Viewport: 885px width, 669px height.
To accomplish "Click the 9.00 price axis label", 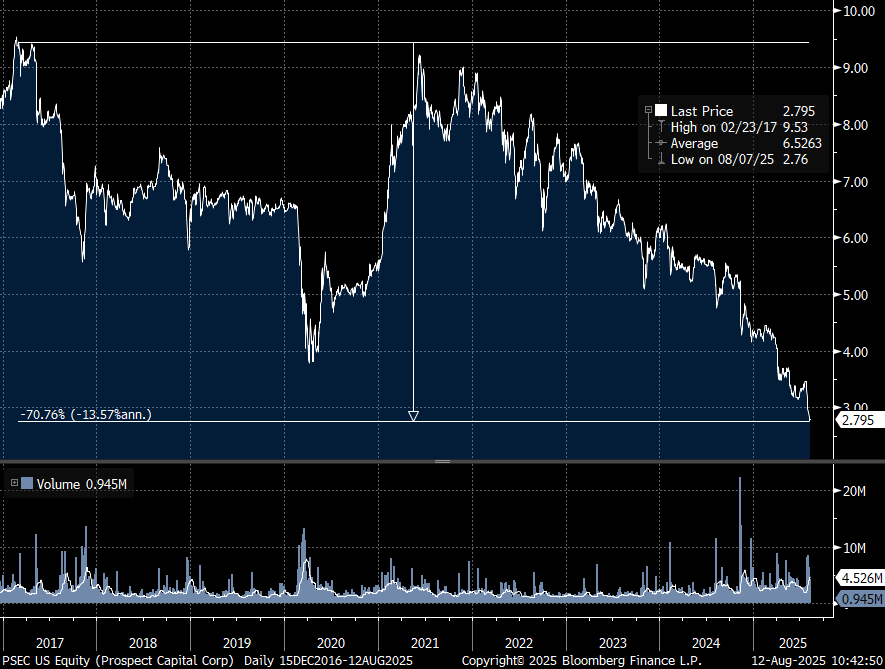I will [x=855, y=68].
